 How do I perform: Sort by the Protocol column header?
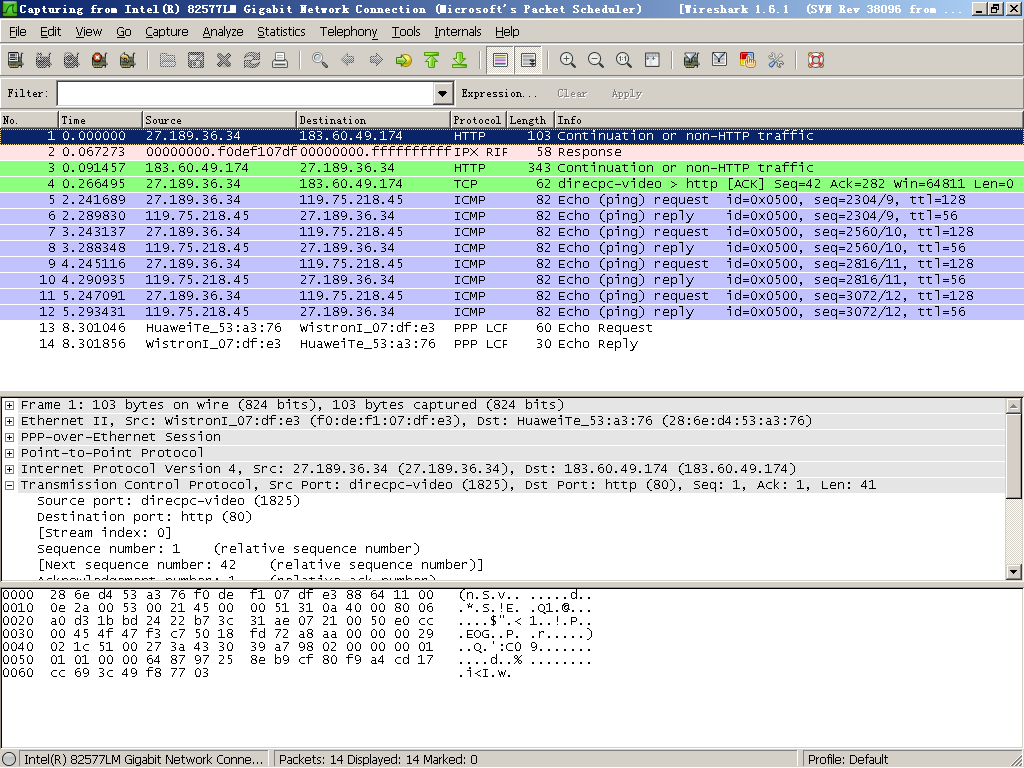pyautogui.click(x=478, y=120)
